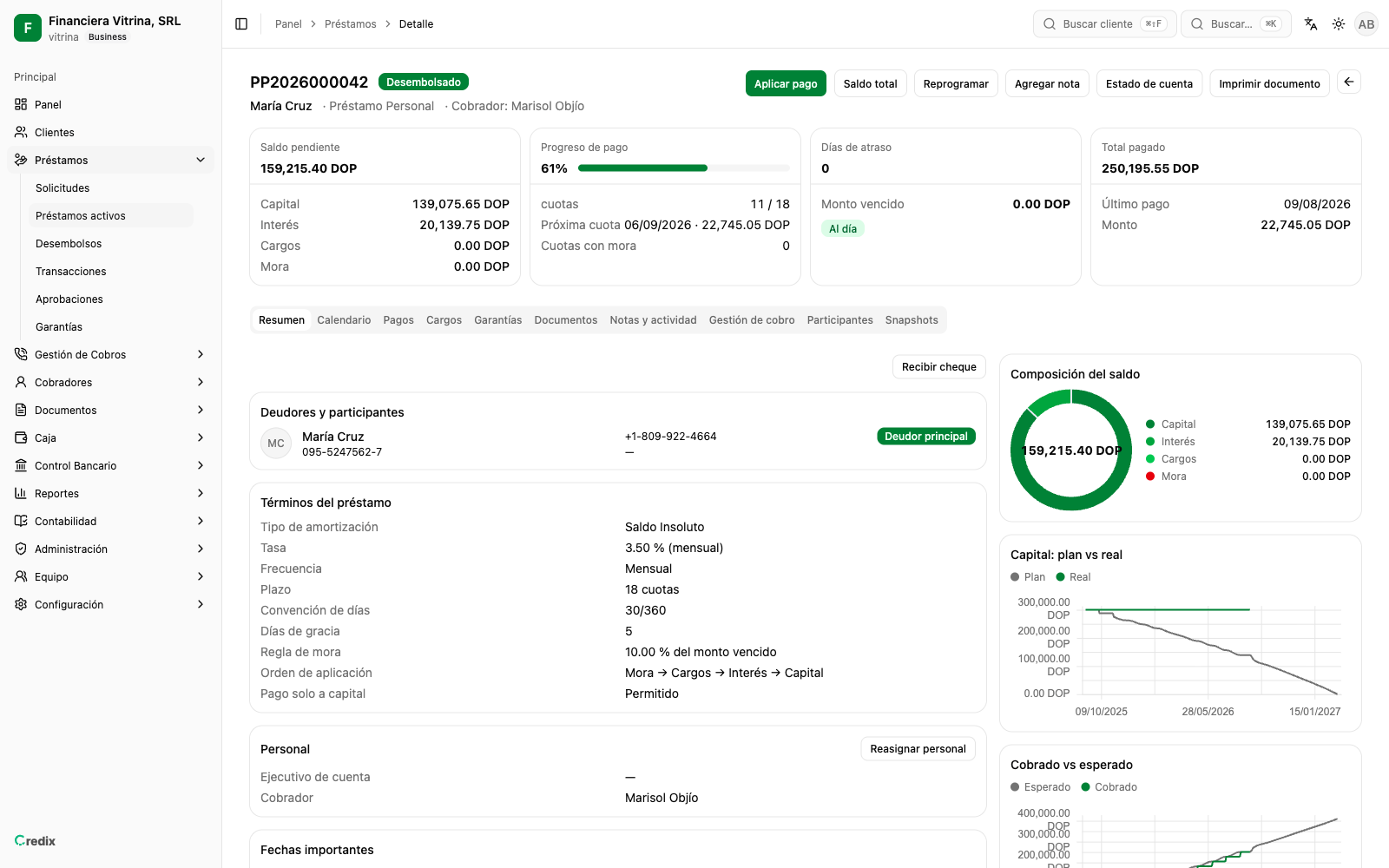
Task: Toggle the Real series legend
Action: [x=1073, y=577]
